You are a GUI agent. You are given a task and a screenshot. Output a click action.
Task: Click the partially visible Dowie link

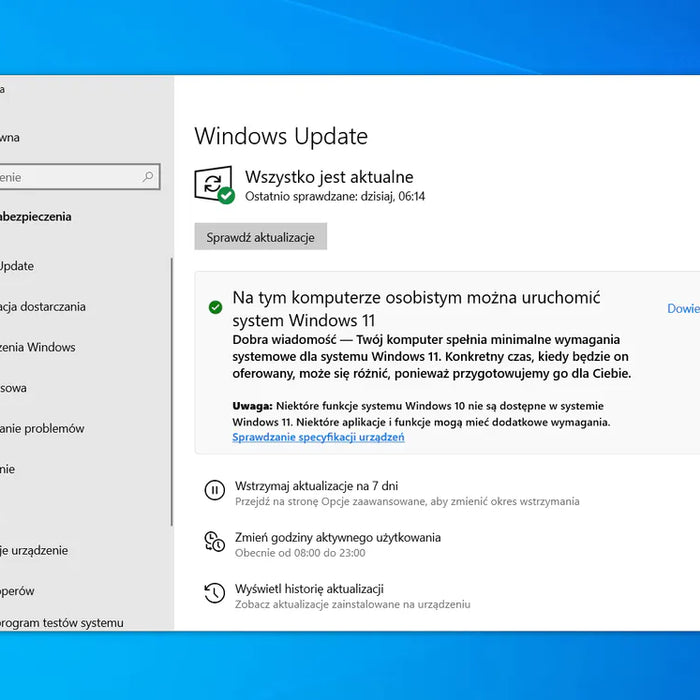coord(683,308)
